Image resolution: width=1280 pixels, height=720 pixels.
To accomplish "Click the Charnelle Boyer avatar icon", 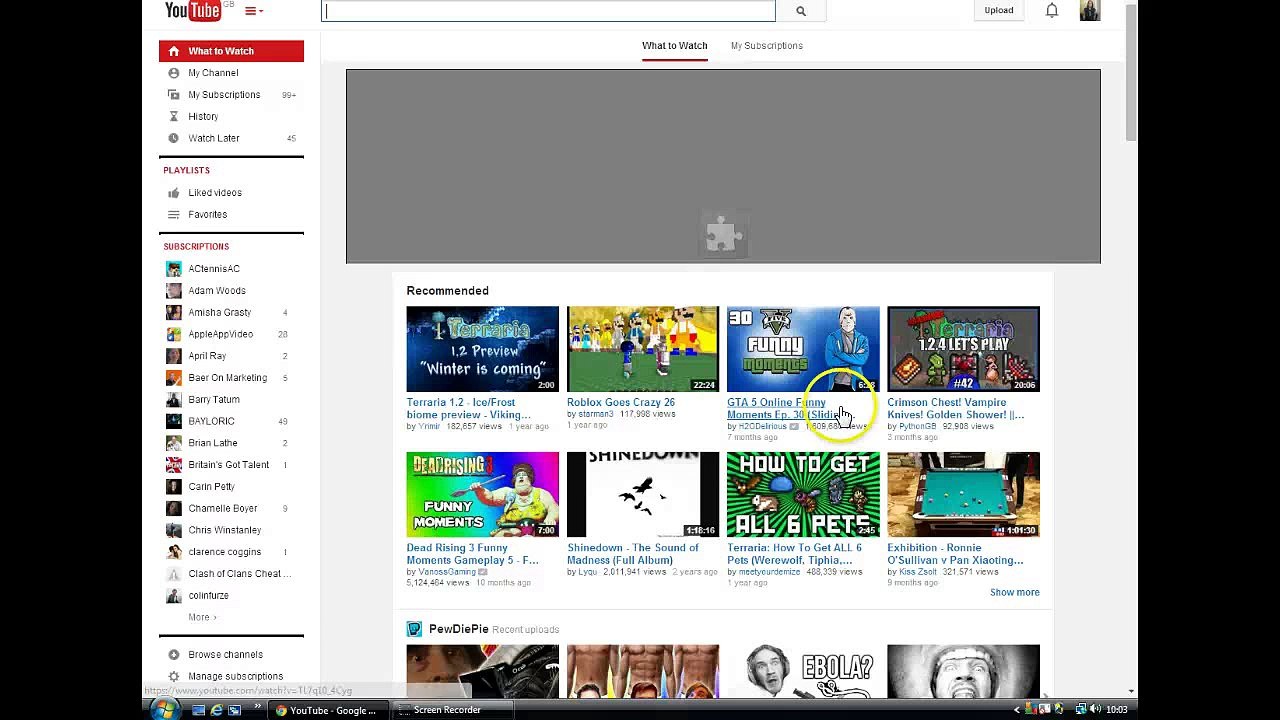I will coord(174,509).
